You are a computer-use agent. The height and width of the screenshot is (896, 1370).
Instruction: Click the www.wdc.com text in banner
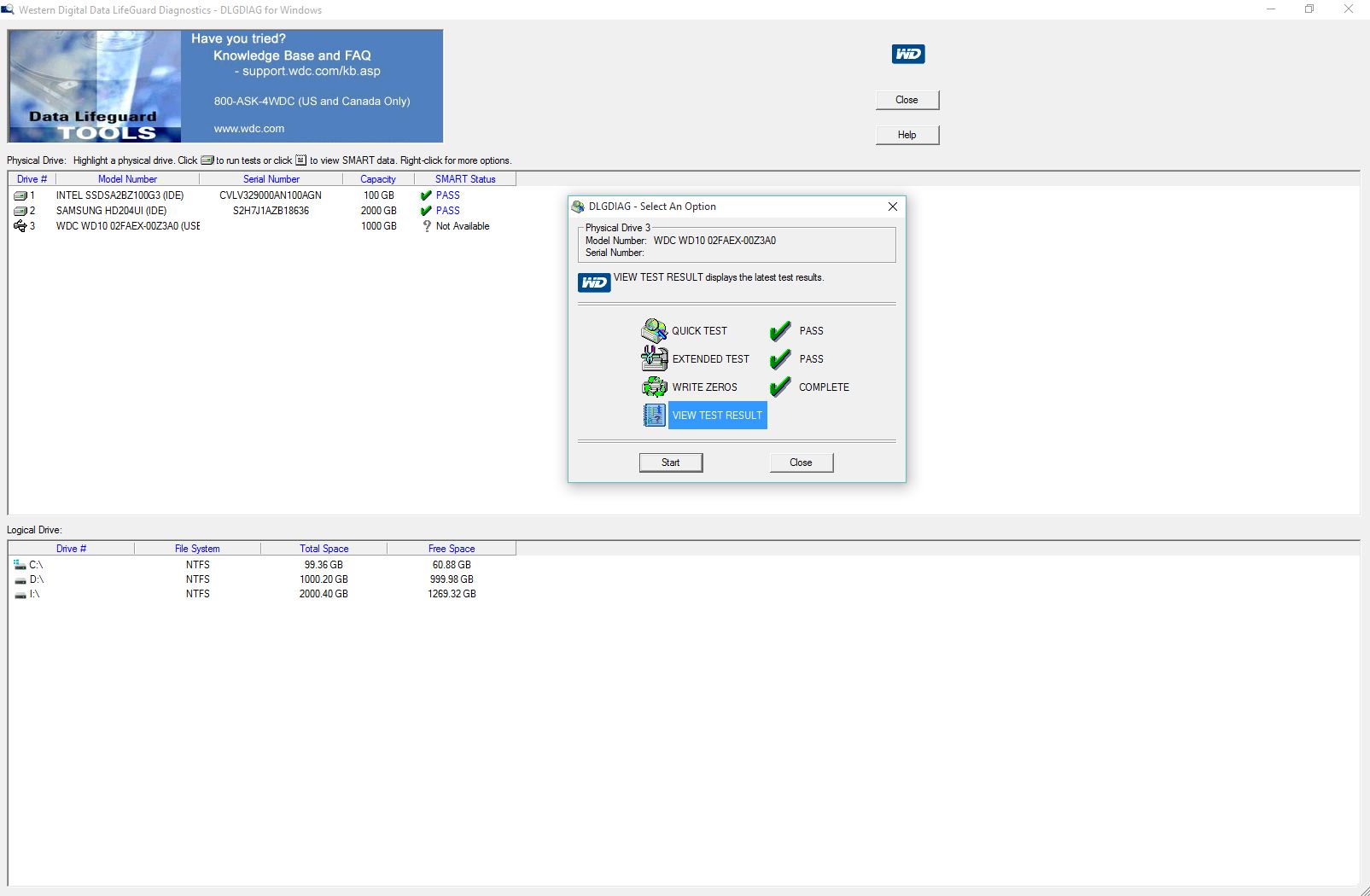click(249, 129)
